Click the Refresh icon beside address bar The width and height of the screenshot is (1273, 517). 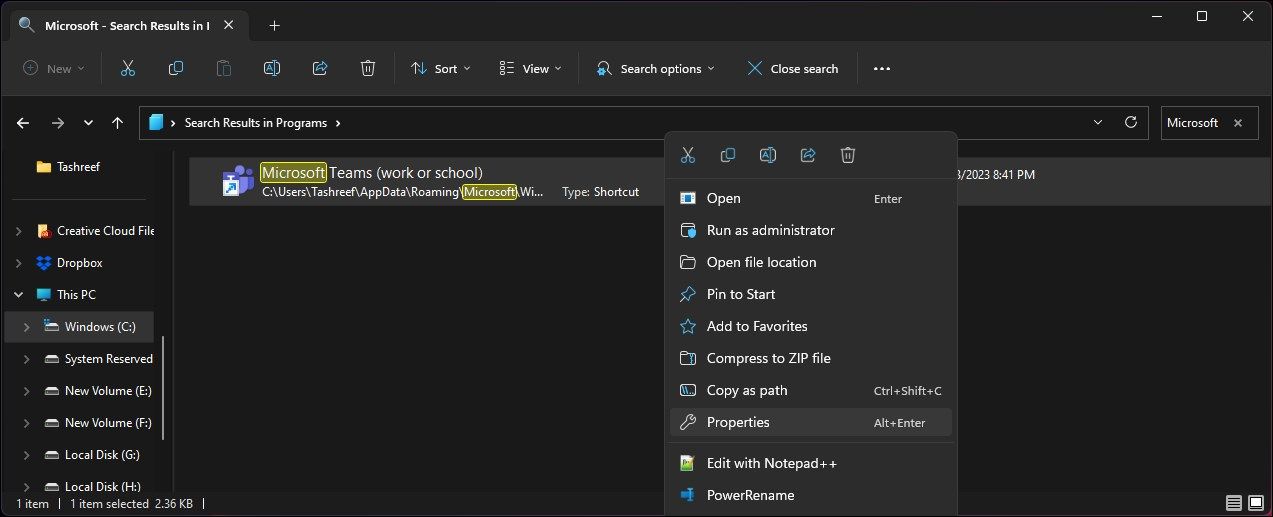(x=1131, y=123)
